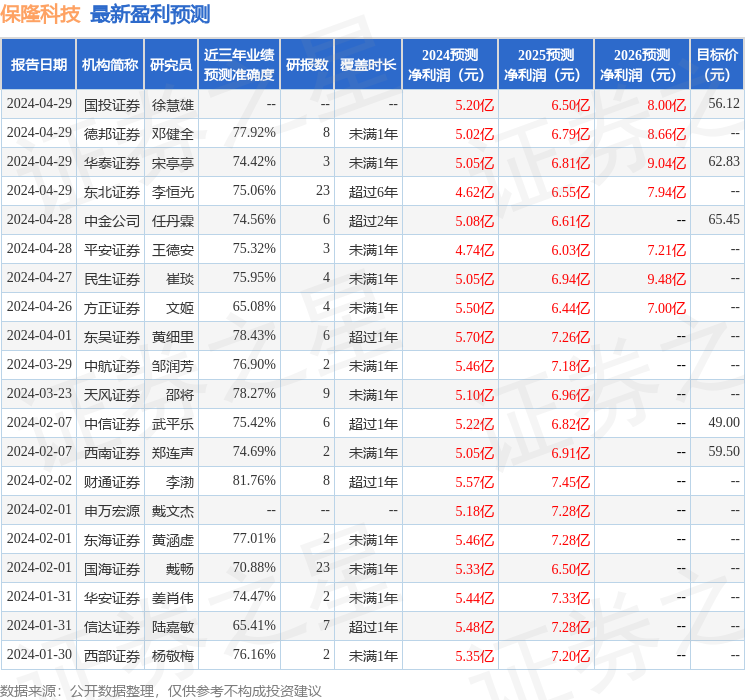Image resolution: width=745 pixels, height=700 pixels.
Task: Click the 保隆科技 title text
Action: click(x=40, y=14)
